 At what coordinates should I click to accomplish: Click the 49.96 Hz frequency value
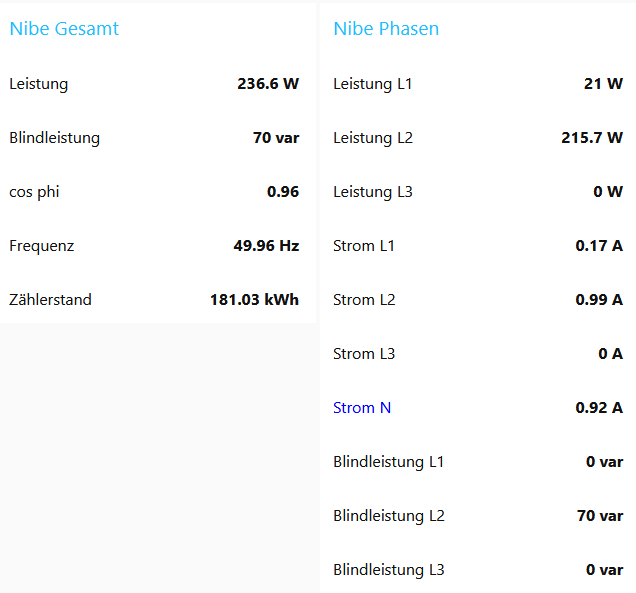[266, 246]
